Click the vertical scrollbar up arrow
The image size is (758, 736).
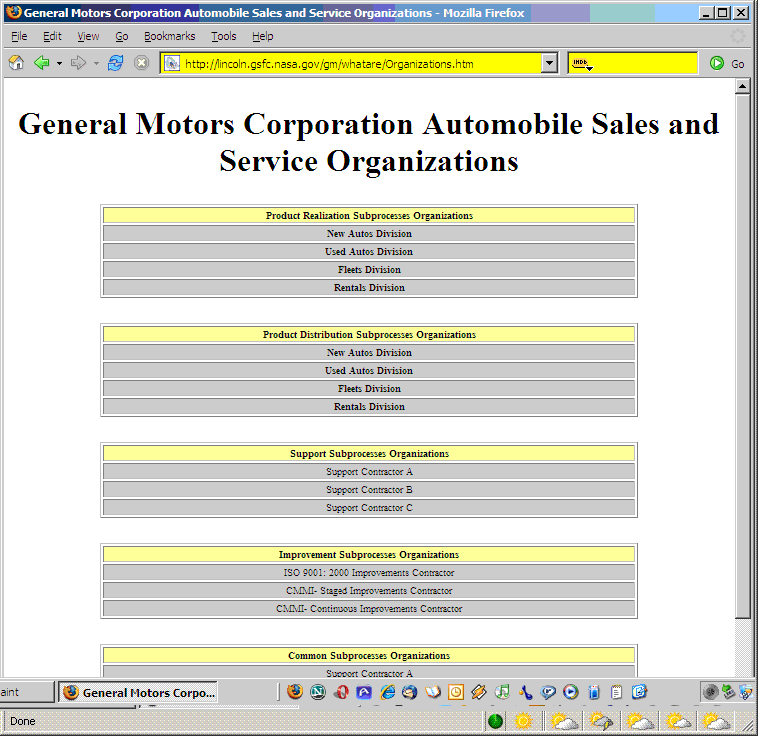coord(742,86)
